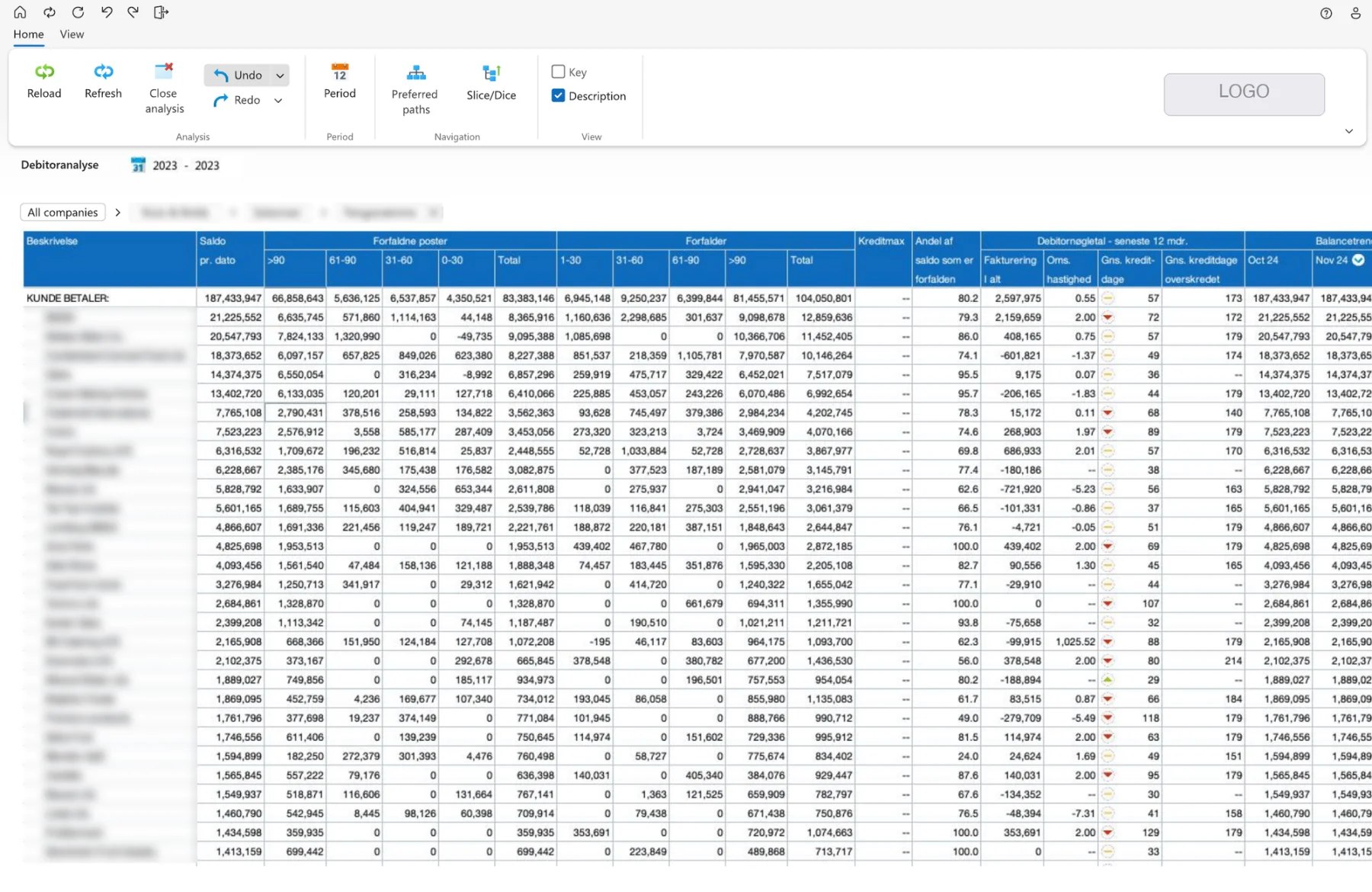Click the green up trend icon in the 1,889,027 row

(x=1108, y=679)
